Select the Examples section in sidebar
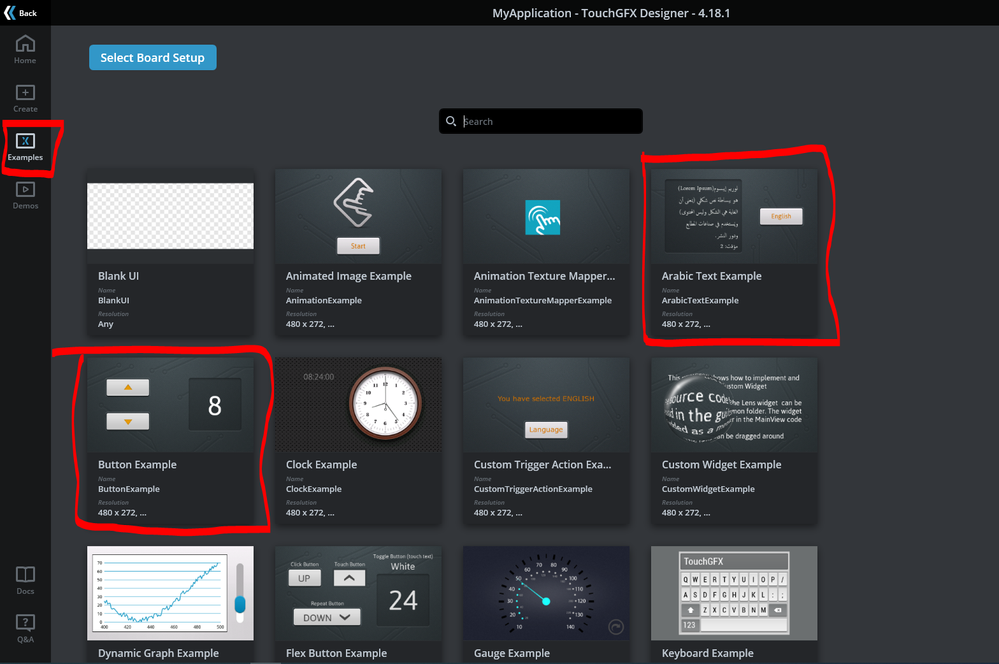This screenshot has width=999, height=664. pyautogui.click(x=25, y=147)
